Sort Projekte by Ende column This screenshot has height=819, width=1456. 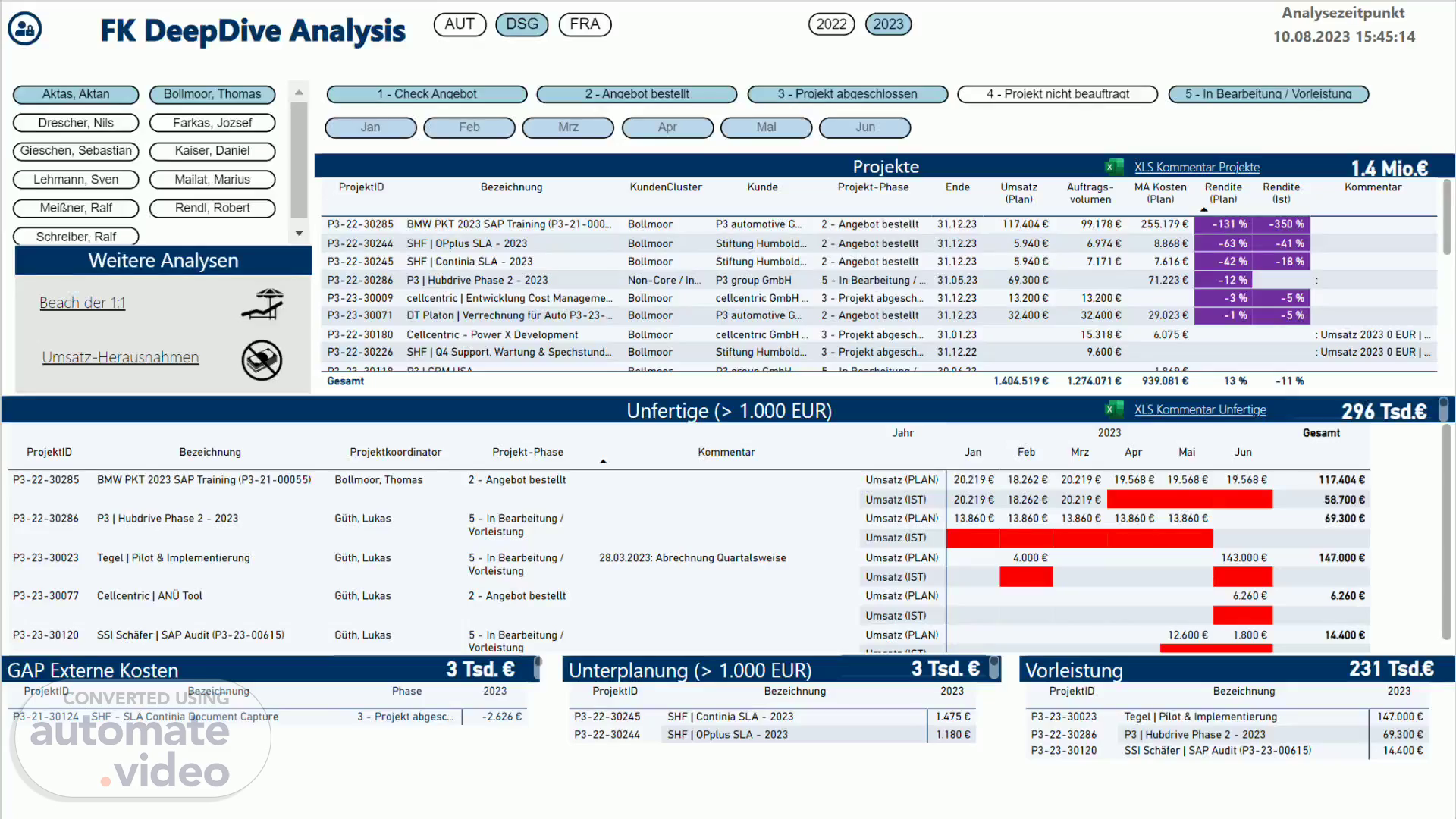957,187
